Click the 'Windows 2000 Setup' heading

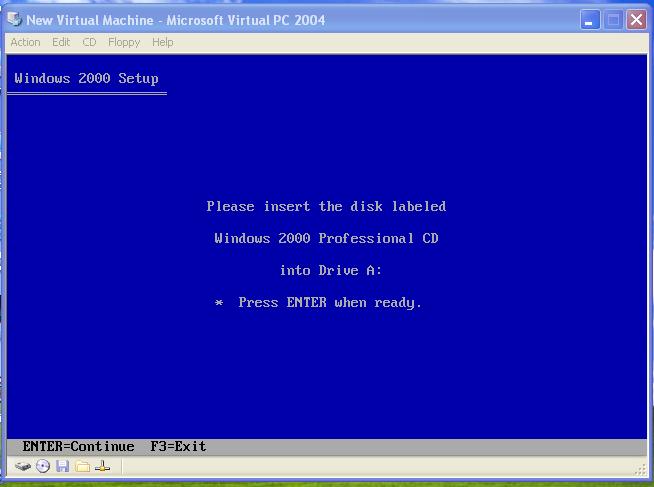pyautogui.click(x=86, y=78)
